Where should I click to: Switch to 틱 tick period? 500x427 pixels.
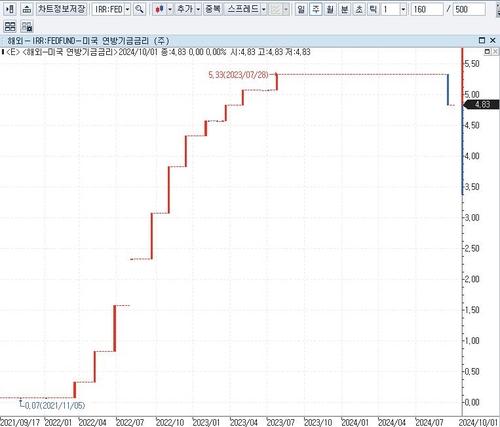point(373,9)
